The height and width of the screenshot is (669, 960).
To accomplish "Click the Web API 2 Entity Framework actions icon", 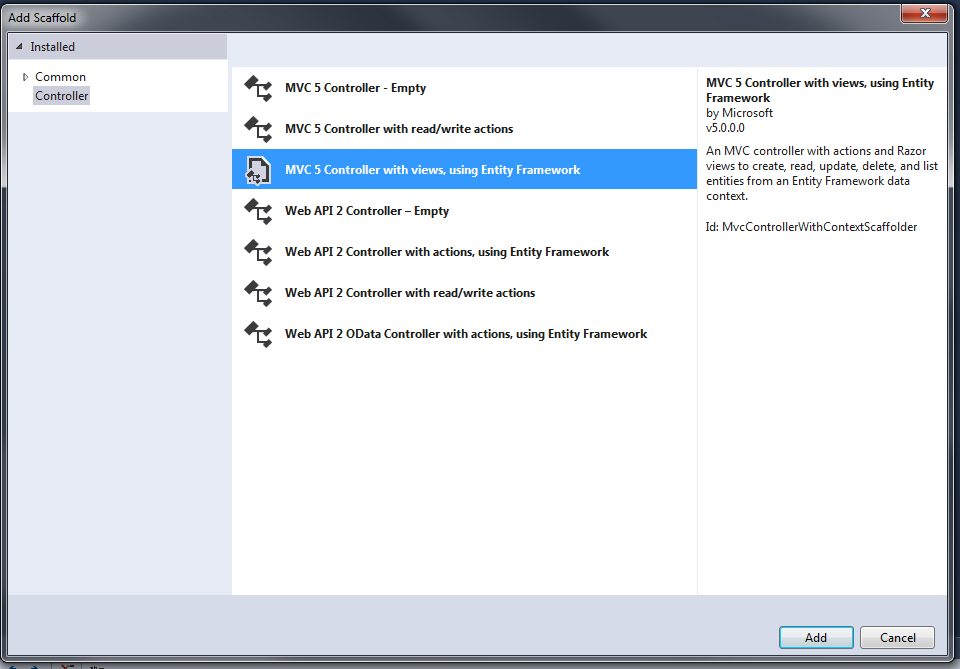I will pos(258,252).
